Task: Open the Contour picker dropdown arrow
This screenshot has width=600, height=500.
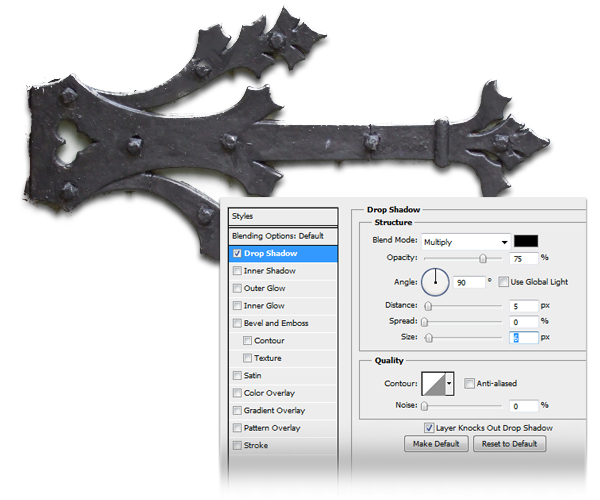Action: click(450, 383)
